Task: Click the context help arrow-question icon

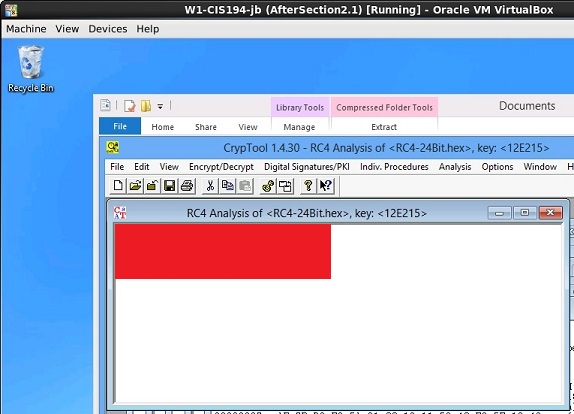Action: [326, 186]
